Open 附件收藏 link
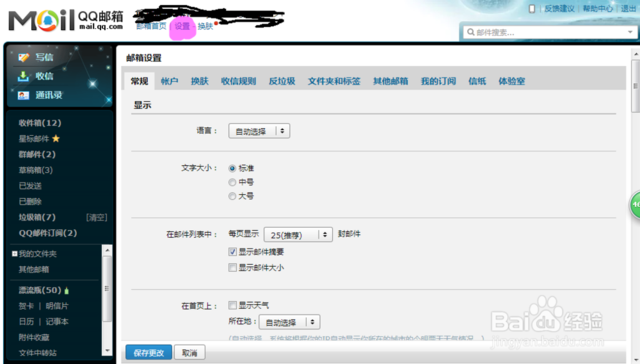Screen dimensions: 640x364 coord(34,337)
